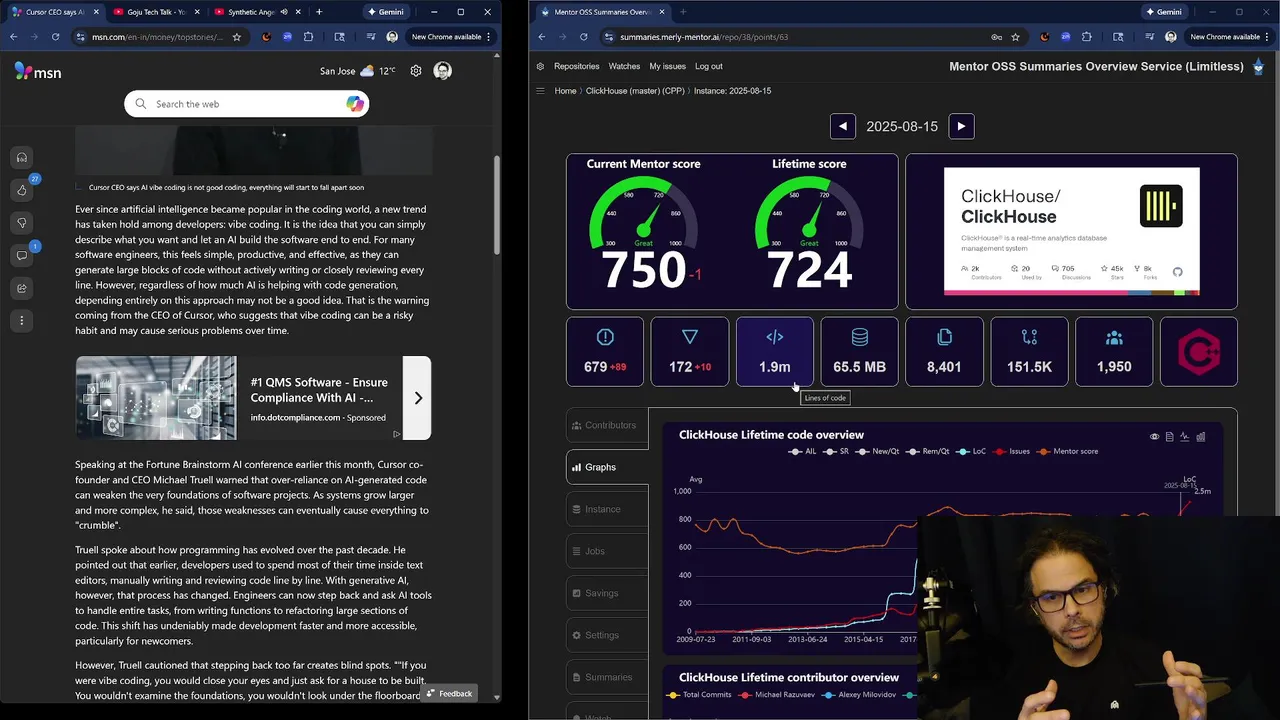The height and width of the screenshot is (720, 1280).
Task: Open the comments icon in MSN sidebar
Action: (x=22, y=255)
